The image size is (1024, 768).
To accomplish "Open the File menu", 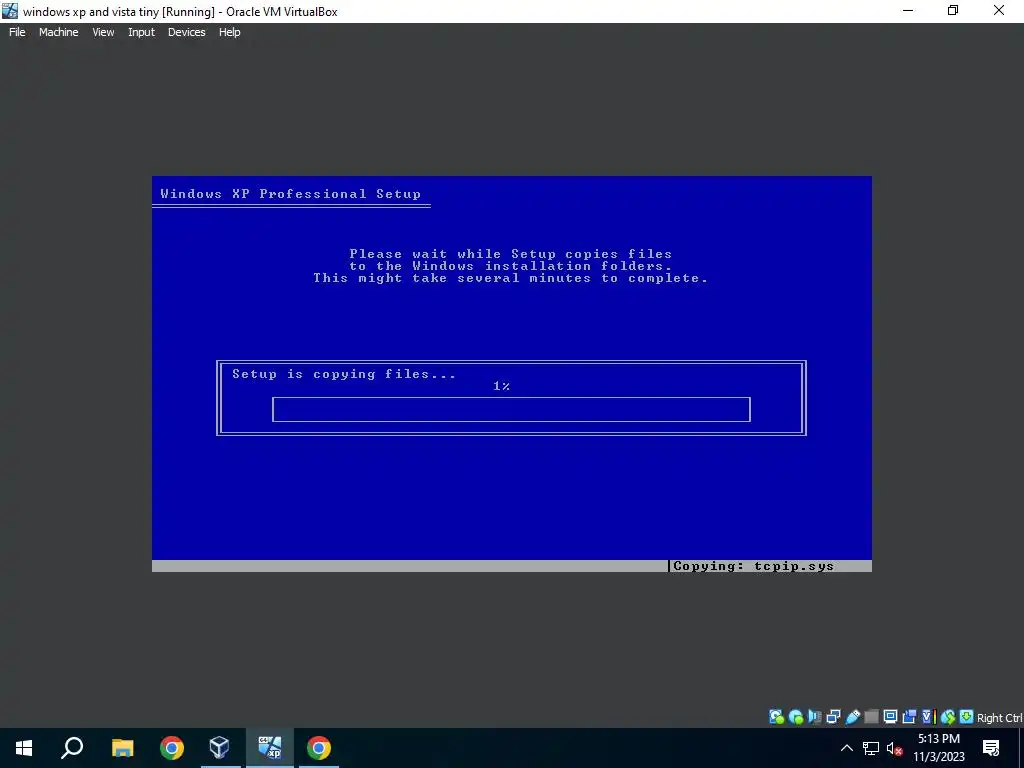I will [x=17, y=32].
